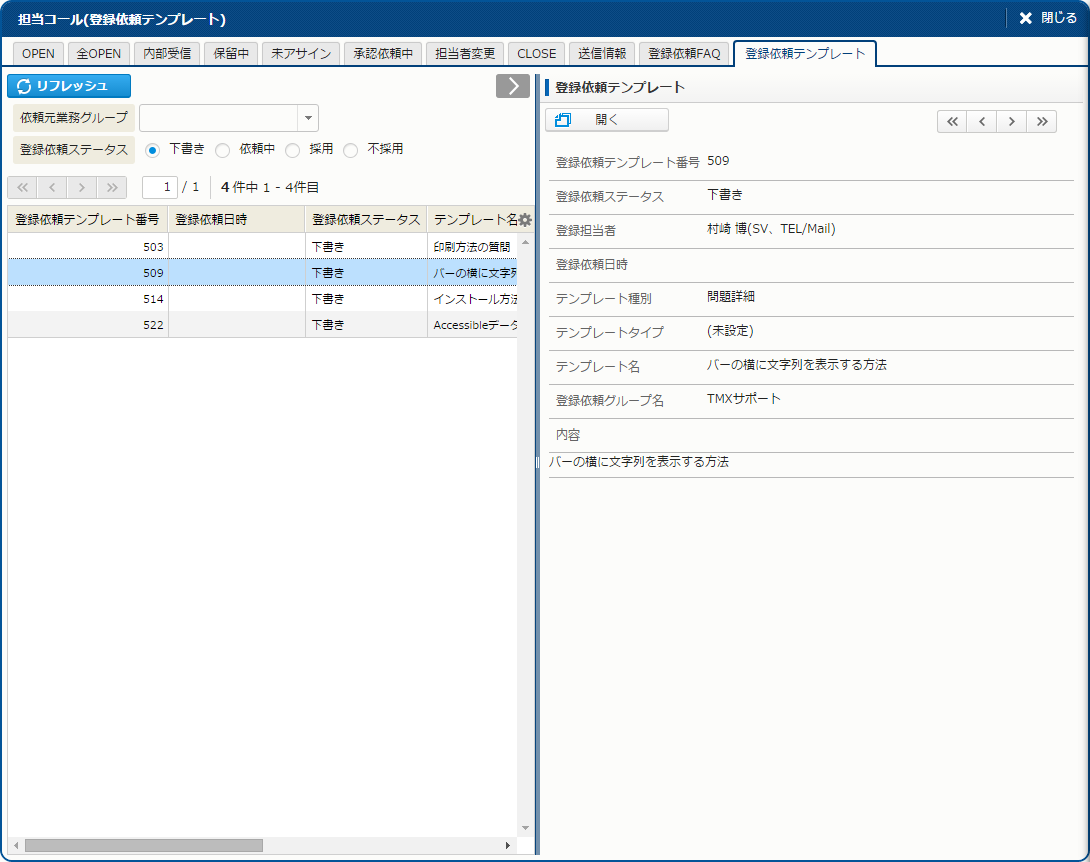Select the 採用 status radio button

pyautogui.click(x=293, y=150)
